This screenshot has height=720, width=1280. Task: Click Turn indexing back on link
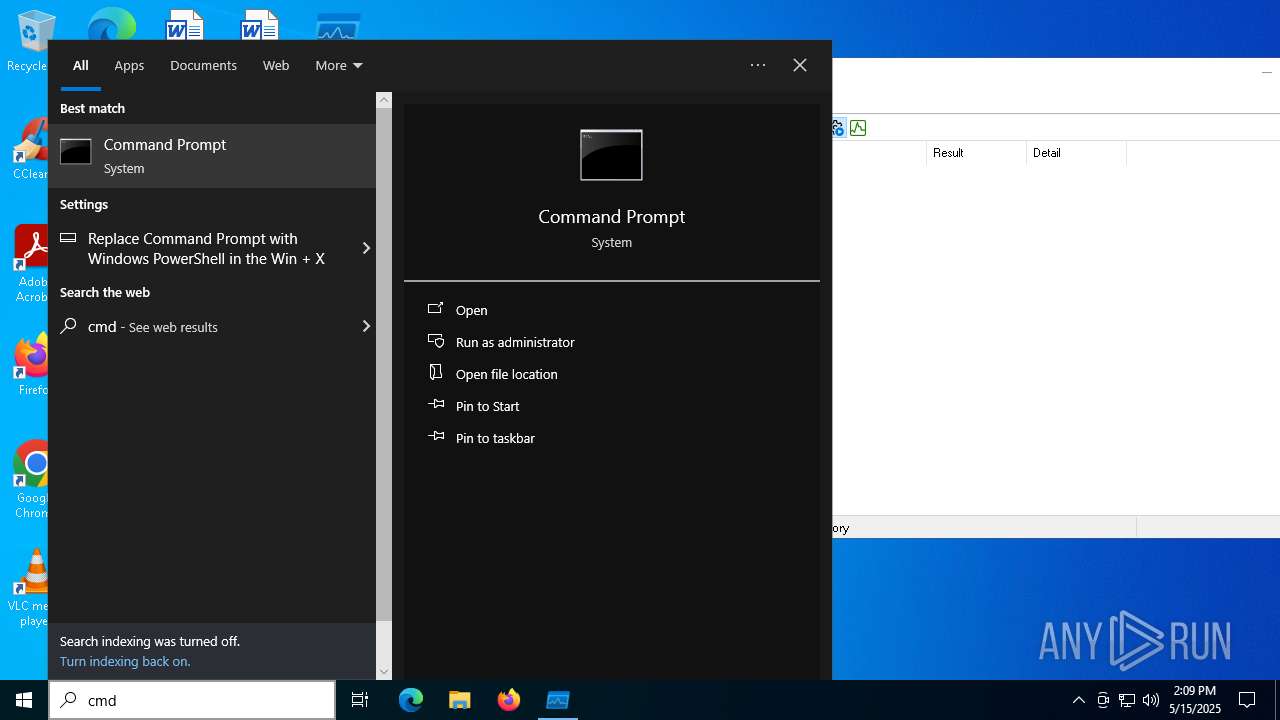[x=125, y=661]
